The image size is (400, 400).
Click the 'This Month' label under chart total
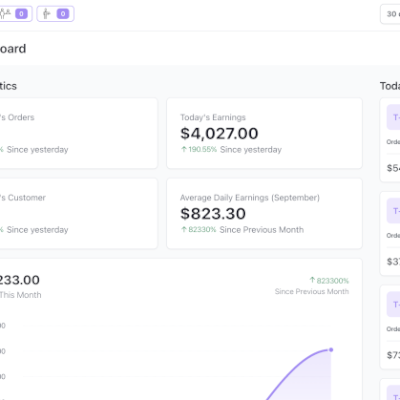click(x=21, y=295)
